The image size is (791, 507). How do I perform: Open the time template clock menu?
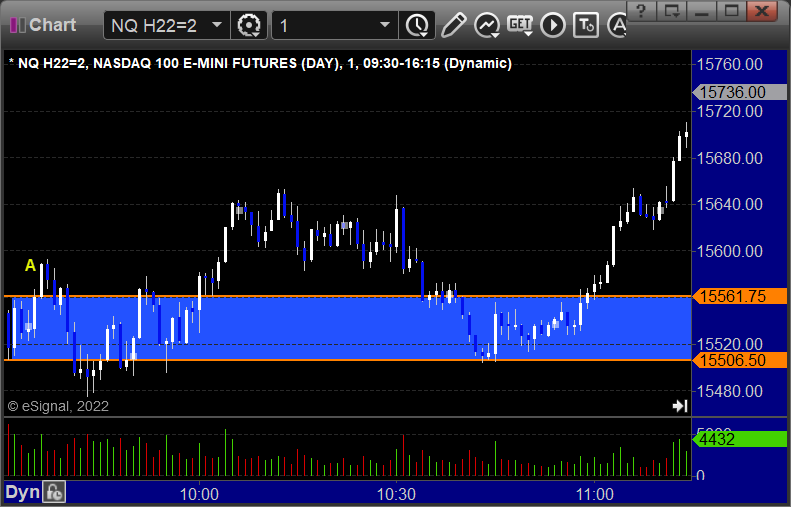pos(417,25)
